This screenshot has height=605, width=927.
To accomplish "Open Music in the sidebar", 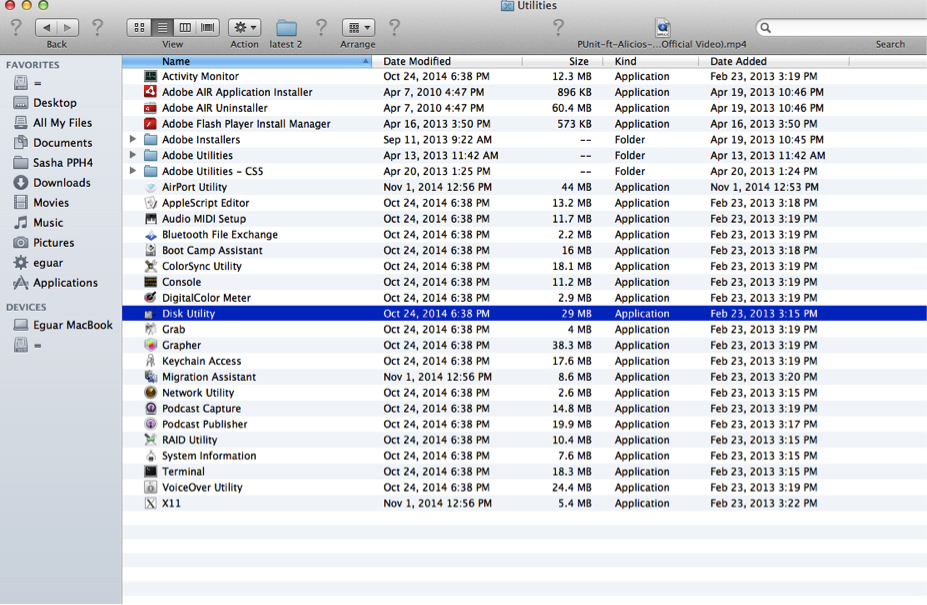I will (x=48, y=223).
